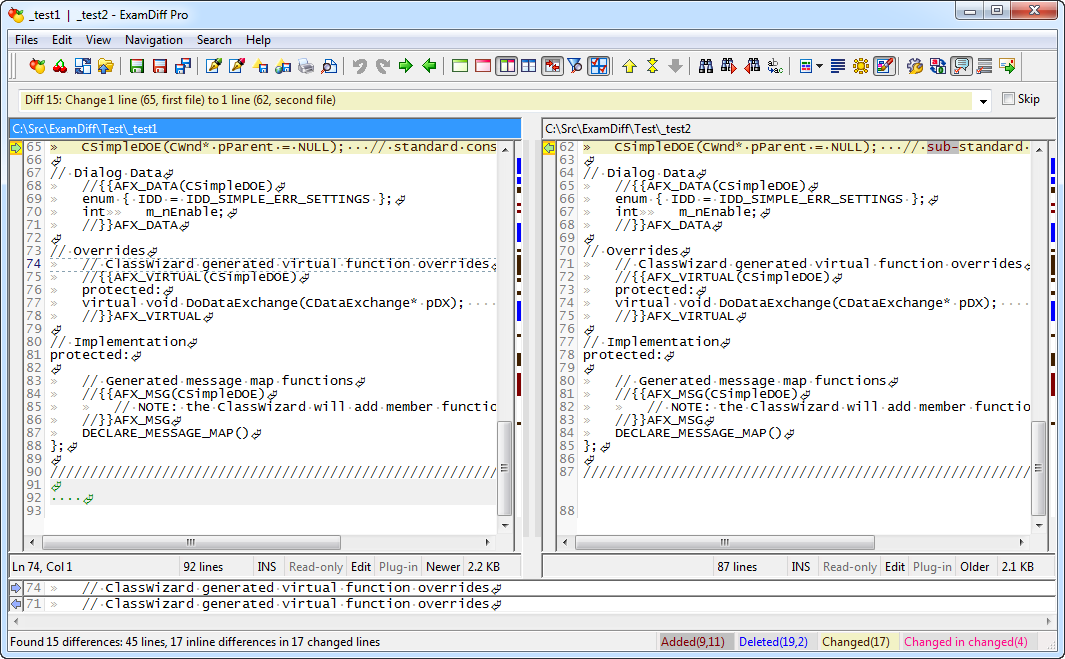
Task: Click Edit in the right pane status bar
Action: 895,567
